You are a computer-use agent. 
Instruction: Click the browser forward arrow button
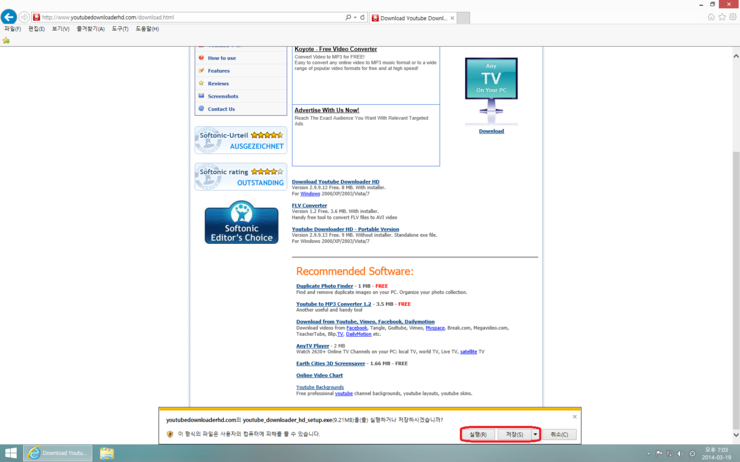[x=24, y=17]
